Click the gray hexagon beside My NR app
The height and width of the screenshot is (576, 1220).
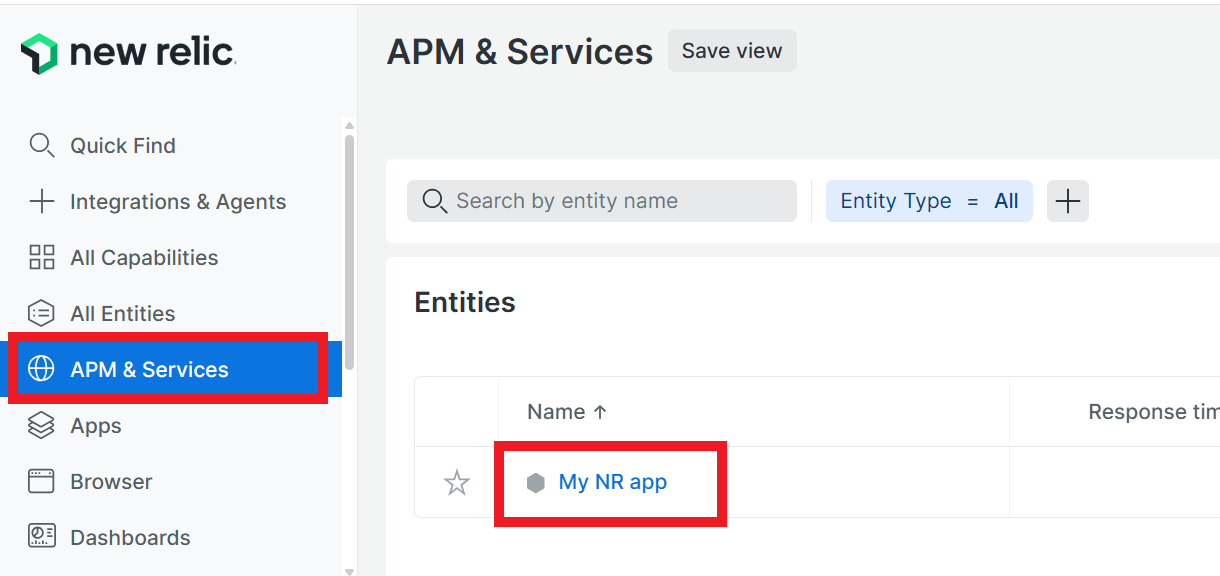[536, 483]
